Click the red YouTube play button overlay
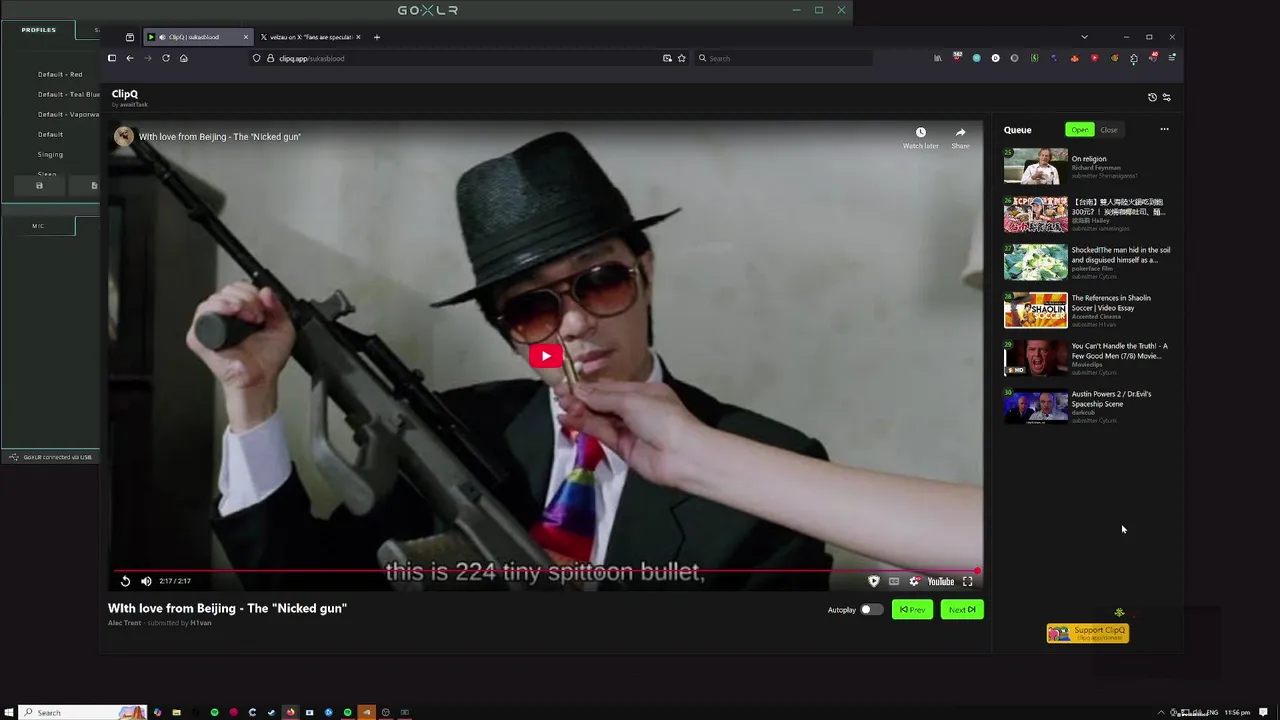 [546, 356]
